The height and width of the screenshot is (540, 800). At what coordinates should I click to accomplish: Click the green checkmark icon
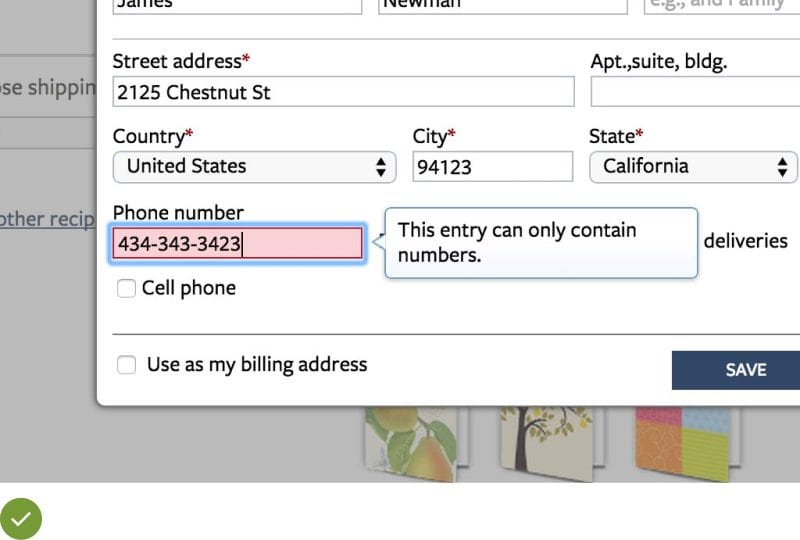coord(21,518)
